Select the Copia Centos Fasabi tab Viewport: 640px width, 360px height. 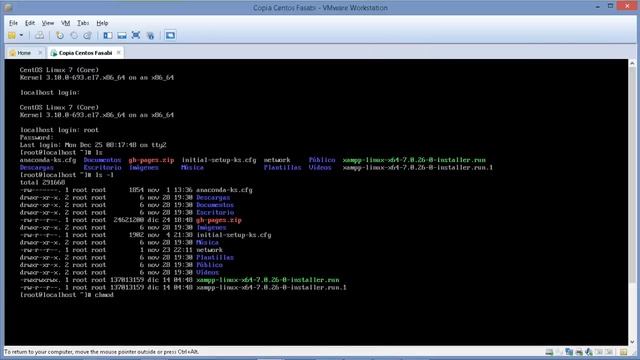pos(85,53)
